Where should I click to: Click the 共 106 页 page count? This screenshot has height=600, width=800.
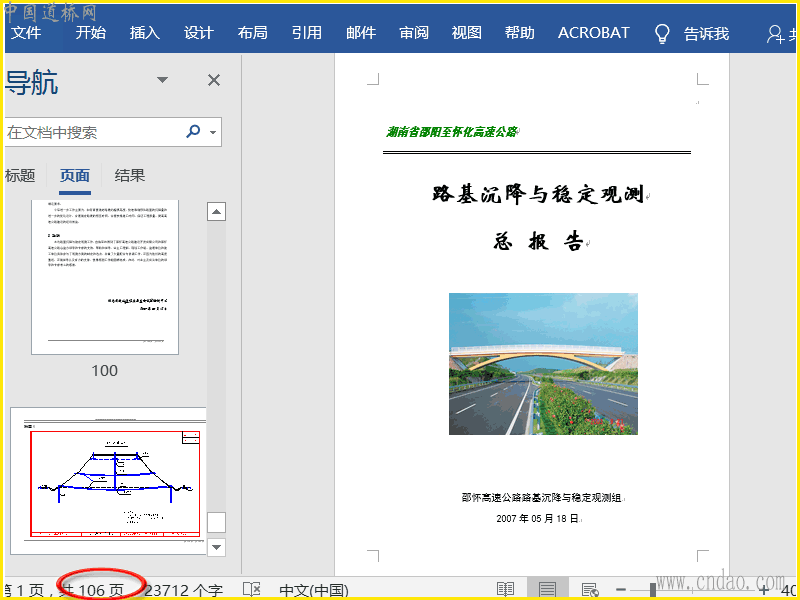[x=91, y=591]
